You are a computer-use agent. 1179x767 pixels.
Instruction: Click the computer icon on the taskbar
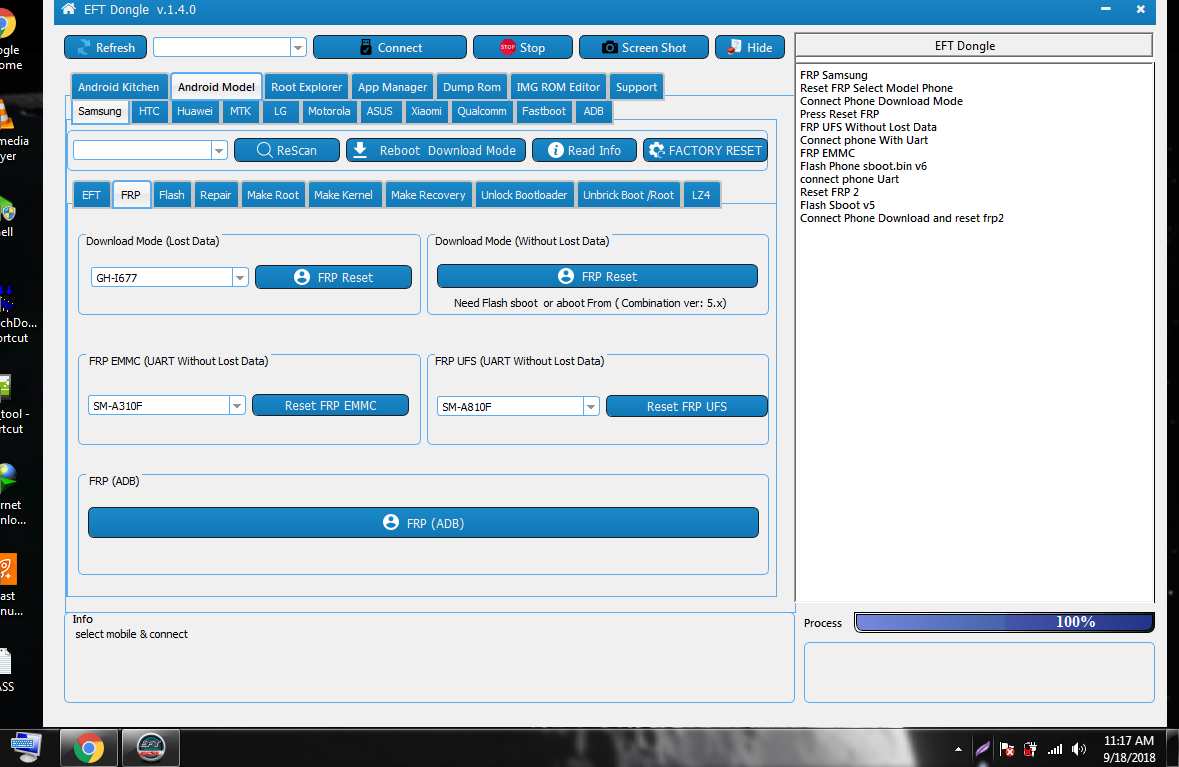coord(26,747)
